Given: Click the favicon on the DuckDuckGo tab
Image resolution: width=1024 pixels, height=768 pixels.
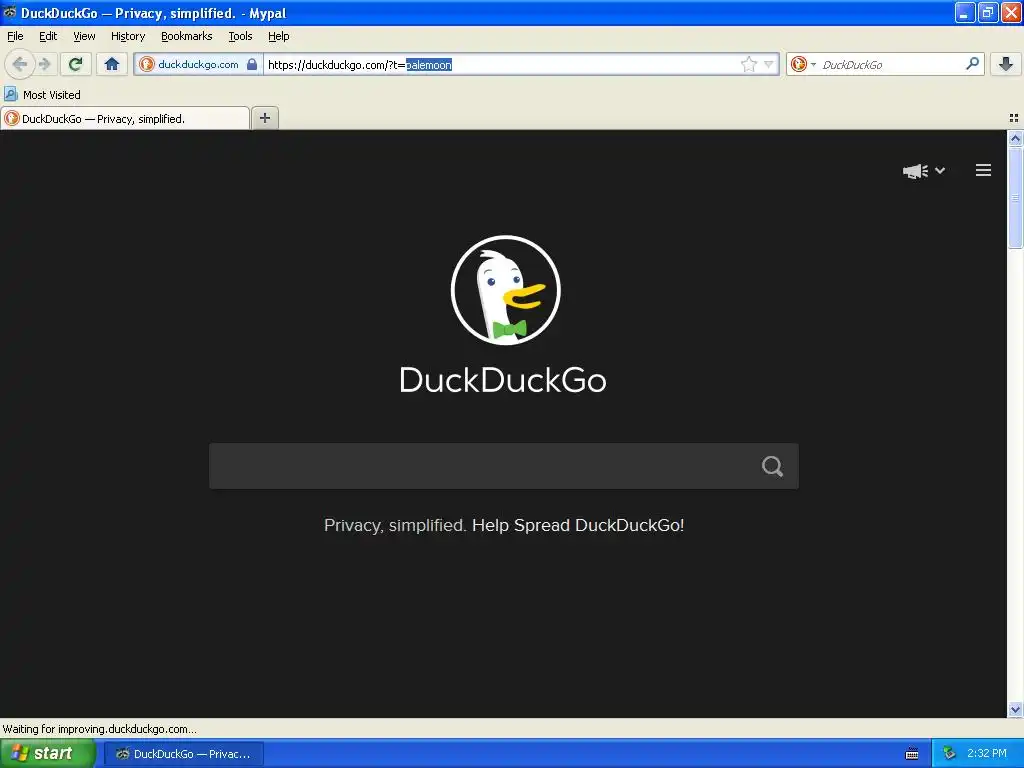Looking at the screenshot, I should 12,119.
